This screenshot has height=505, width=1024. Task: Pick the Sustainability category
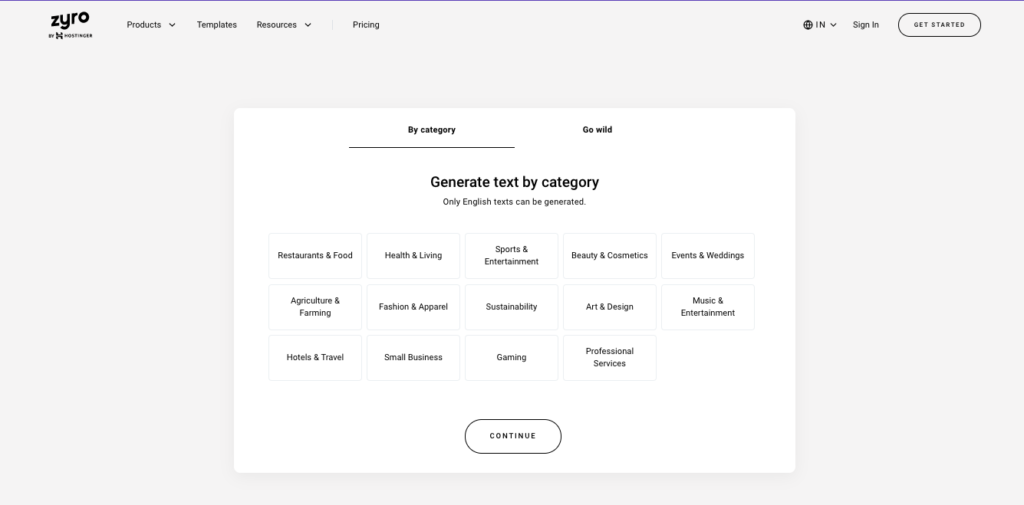tap(511, 307)
